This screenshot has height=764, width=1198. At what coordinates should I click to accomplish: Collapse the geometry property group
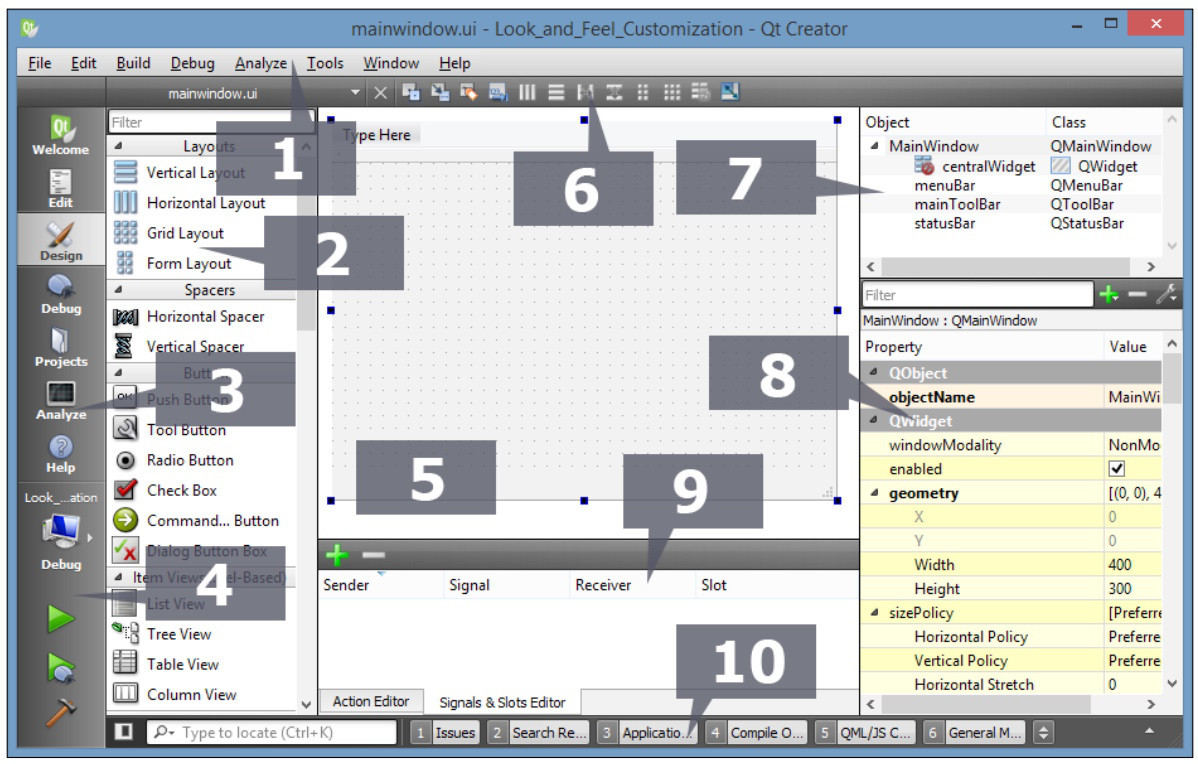875,493
